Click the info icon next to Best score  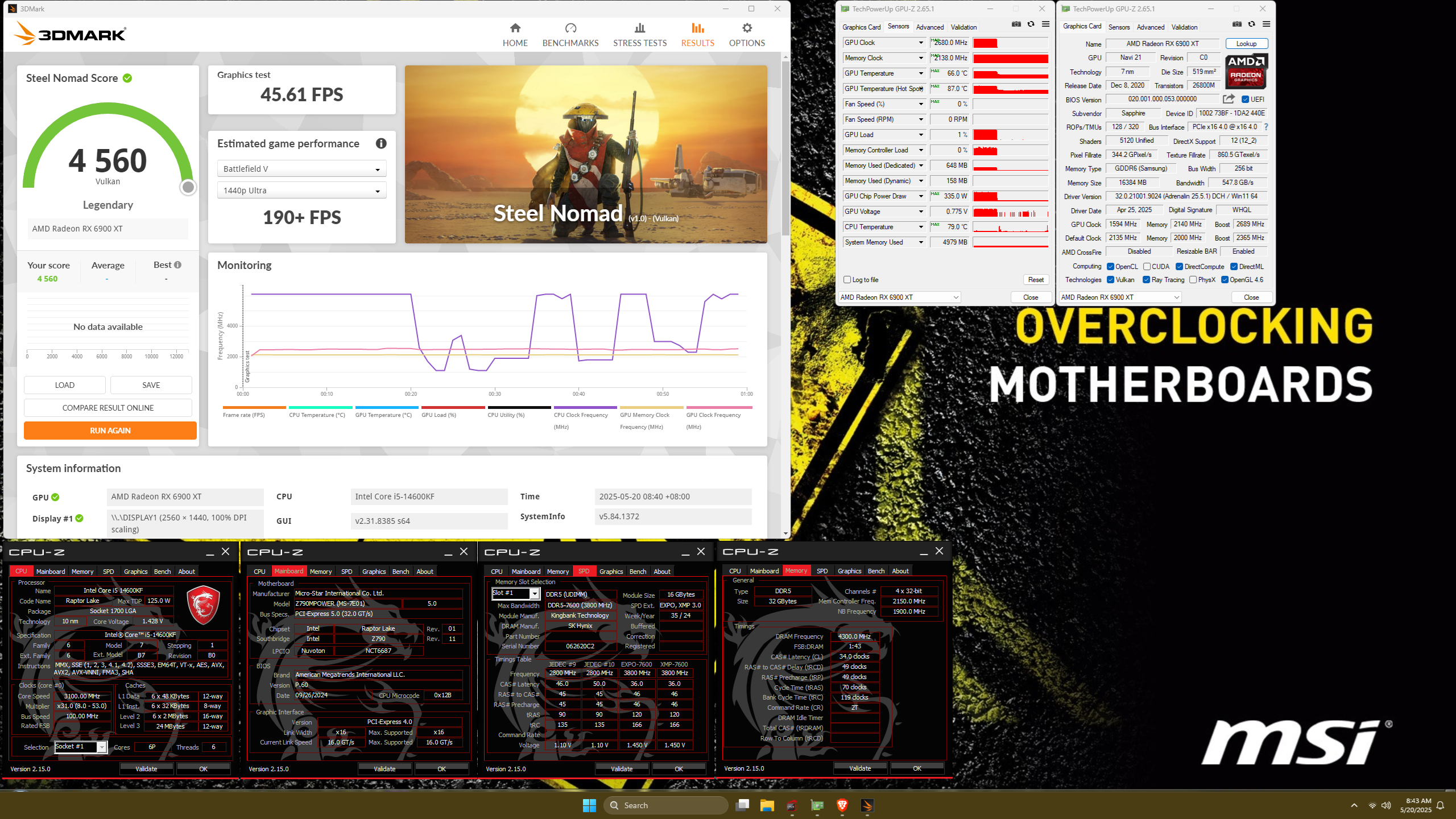tap(178, 265)
